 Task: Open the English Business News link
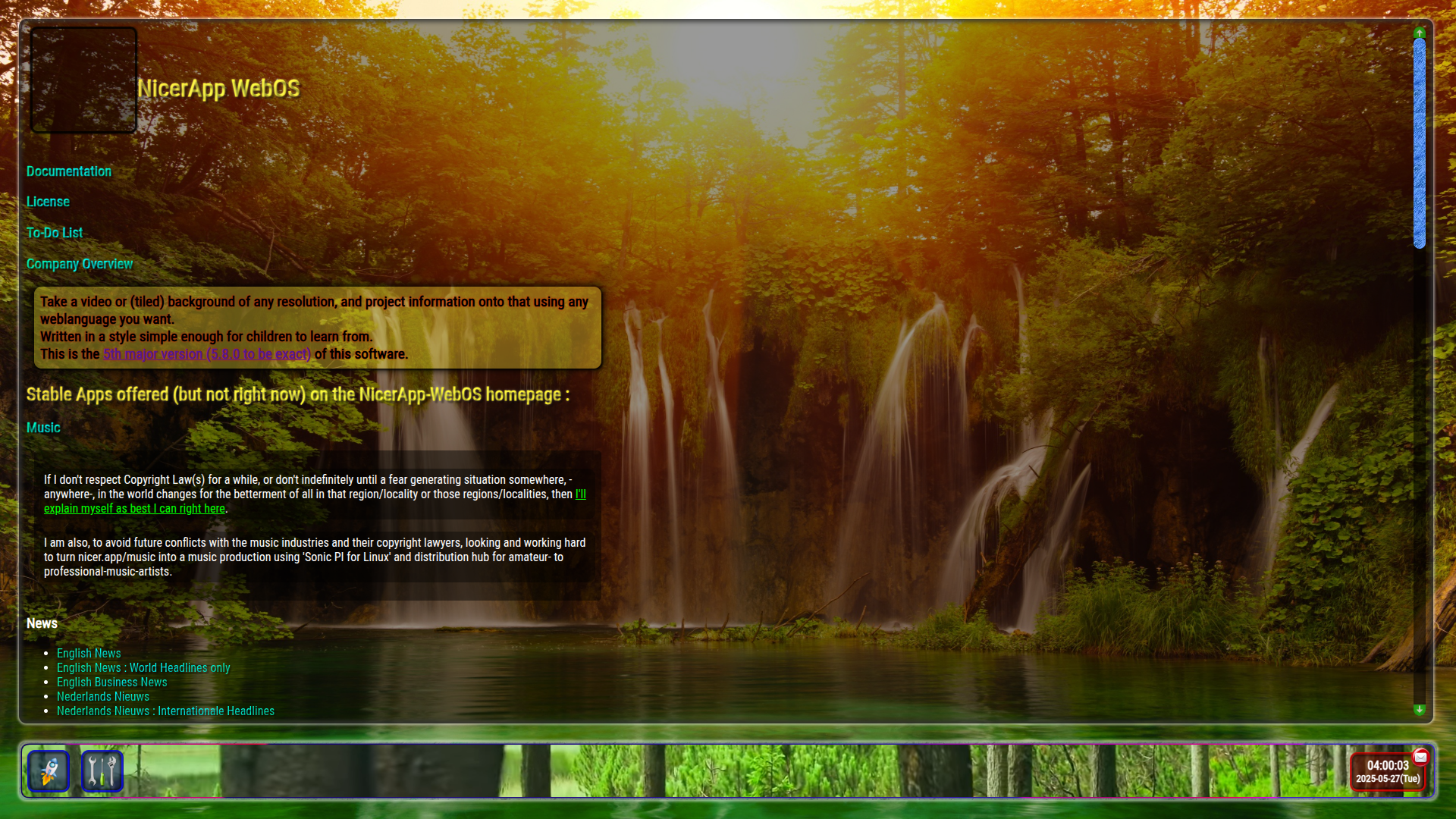click(111, 682)
